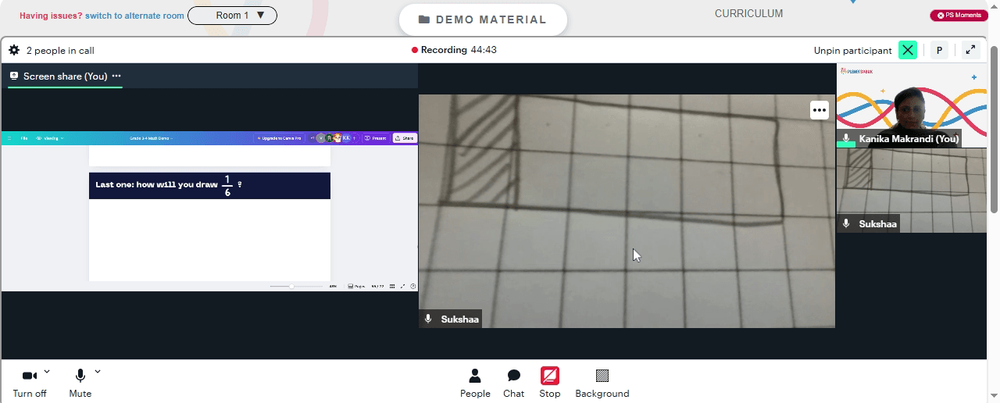Screen dimensions: 1000x403
Task: Open Demo Material folder tab
Action: 483,20
